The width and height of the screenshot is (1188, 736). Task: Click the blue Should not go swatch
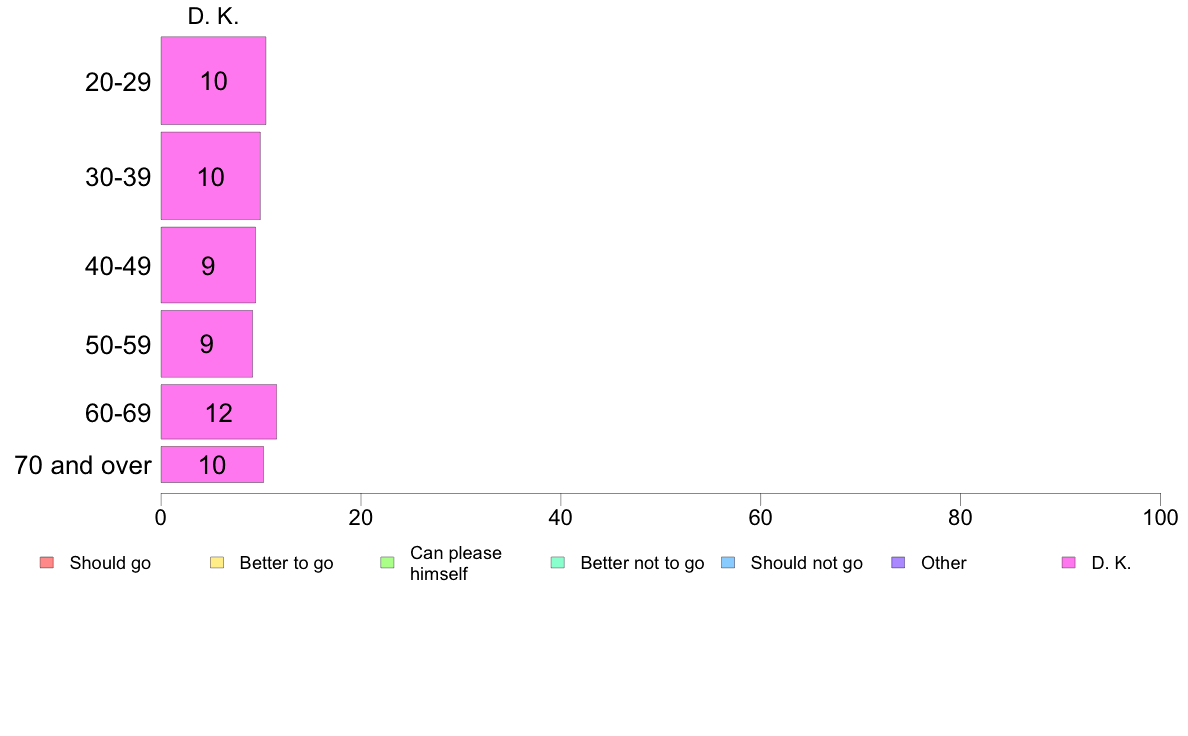[x=728, y=562]
